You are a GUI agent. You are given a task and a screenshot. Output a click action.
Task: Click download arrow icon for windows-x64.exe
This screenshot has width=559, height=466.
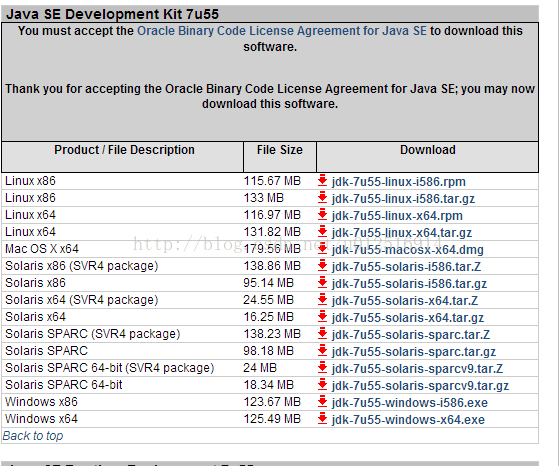(x=322, y=419)
